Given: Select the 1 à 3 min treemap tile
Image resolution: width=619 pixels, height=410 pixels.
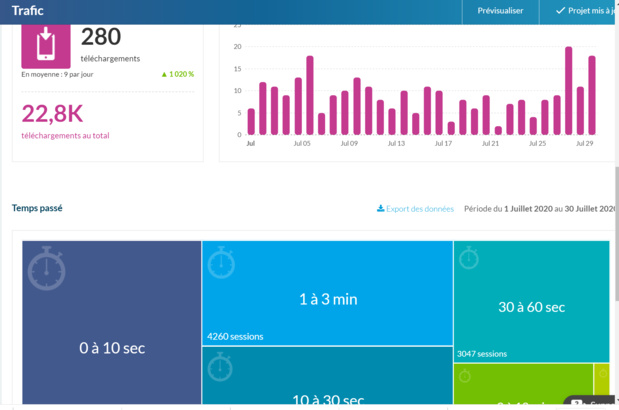Looking at the screenshot, I should (x=327, y=298).
